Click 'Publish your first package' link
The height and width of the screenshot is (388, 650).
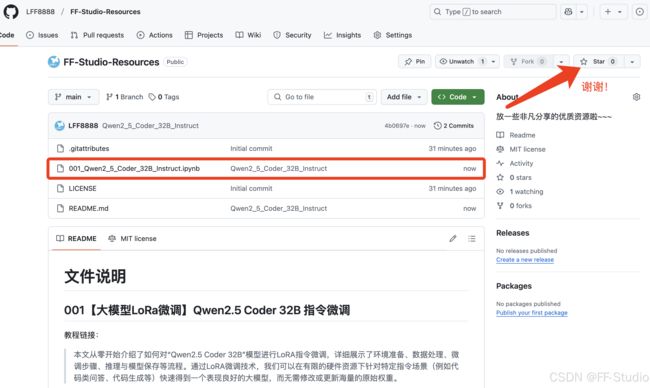click(x=532, y=313)
